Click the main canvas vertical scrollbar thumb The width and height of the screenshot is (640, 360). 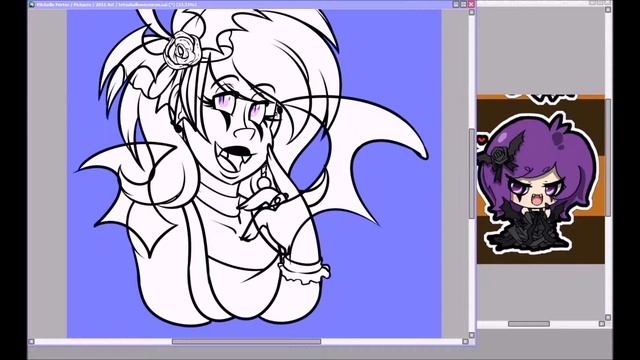click(471, 173)
